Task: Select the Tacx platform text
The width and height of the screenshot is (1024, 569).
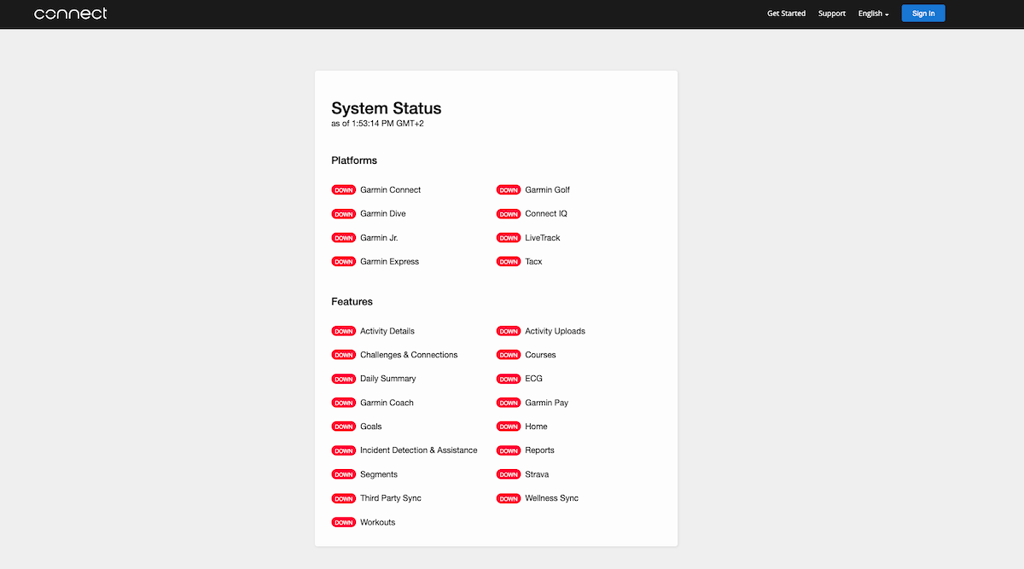Action: [534, 261]
